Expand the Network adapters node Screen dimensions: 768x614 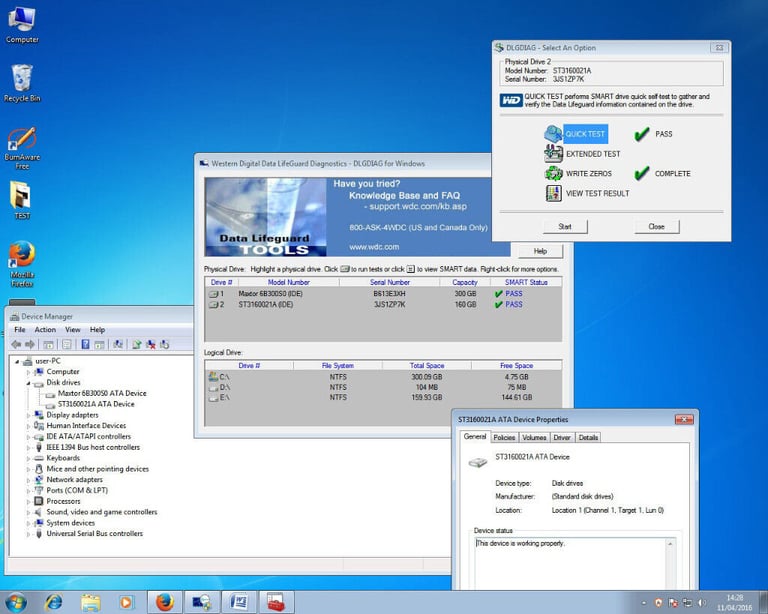tap(28, 480)
